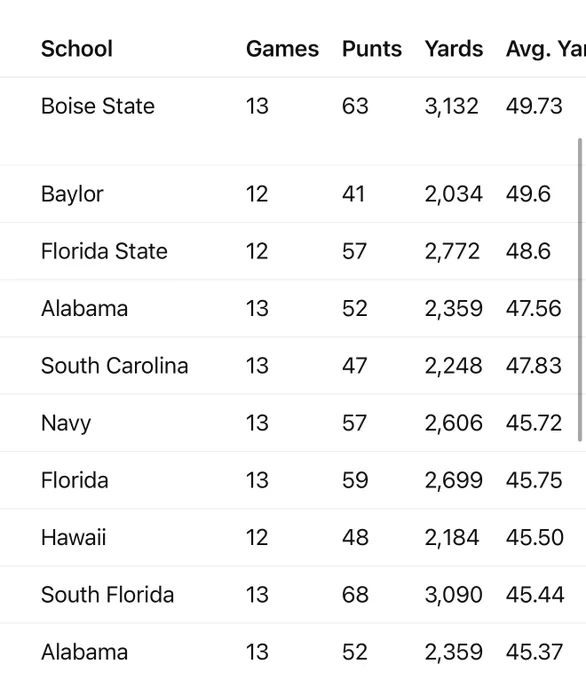Click the Hawaii school cell
Screen dimensions: 586x680
[73, 537]
